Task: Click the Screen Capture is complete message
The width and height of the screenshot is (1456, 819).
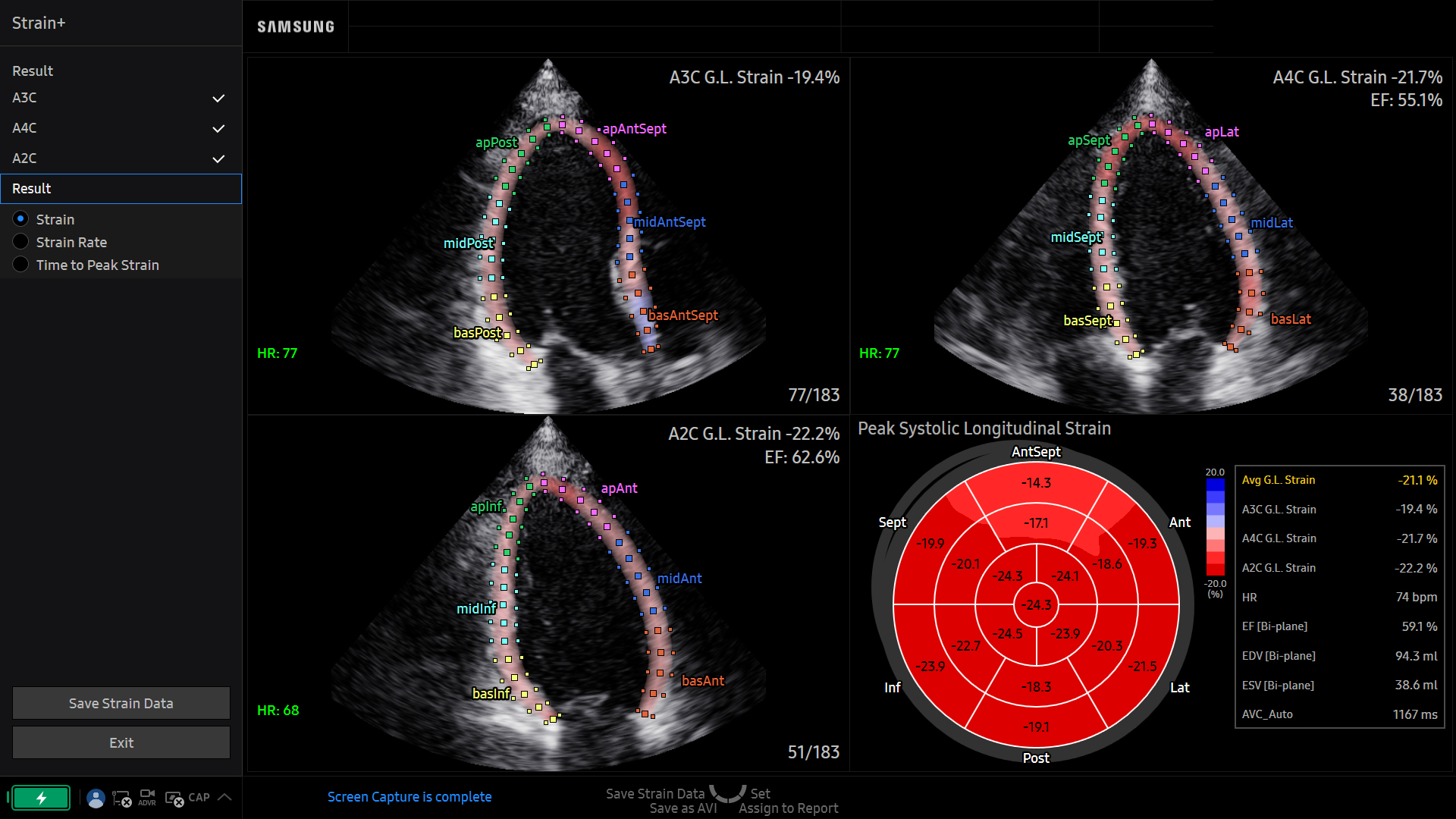Action: 409,797
